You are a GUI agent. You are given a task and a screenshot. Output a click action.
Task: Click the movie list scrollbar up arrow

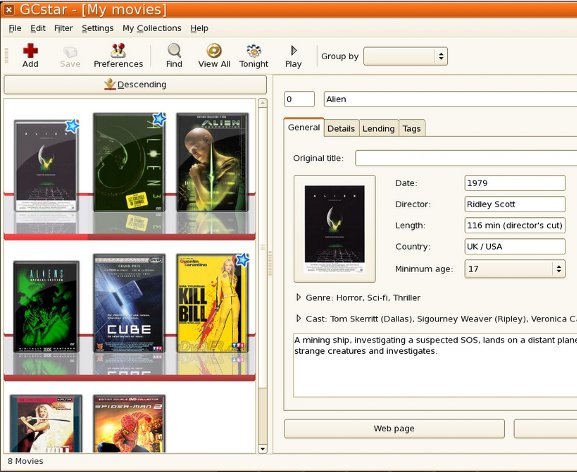coord(262,103)
